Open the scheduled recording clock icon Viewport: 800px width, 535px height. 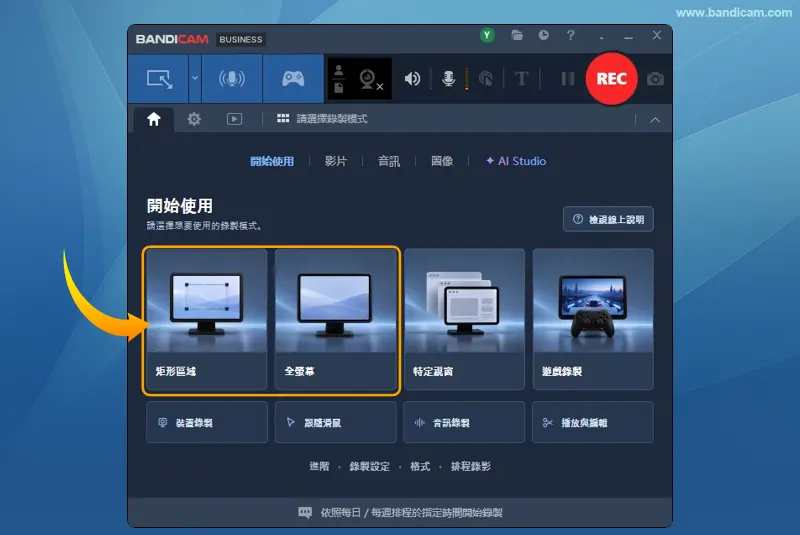[544, 35]
